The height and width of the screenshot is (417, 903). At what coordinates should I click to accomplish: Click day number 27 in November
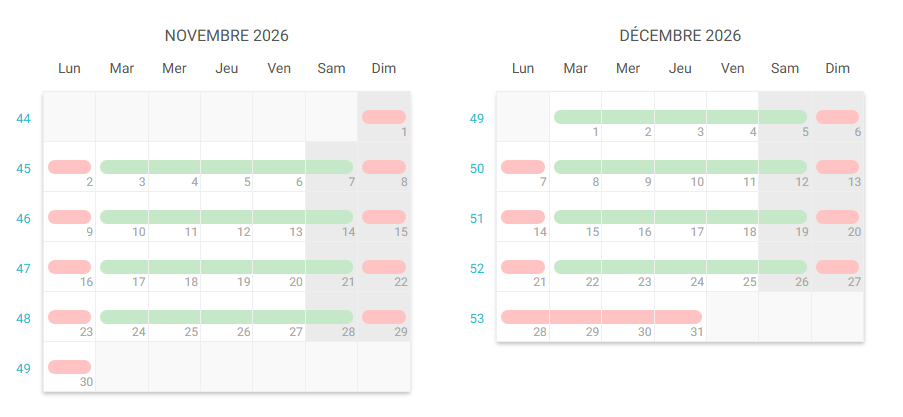(x=296, y=332)
